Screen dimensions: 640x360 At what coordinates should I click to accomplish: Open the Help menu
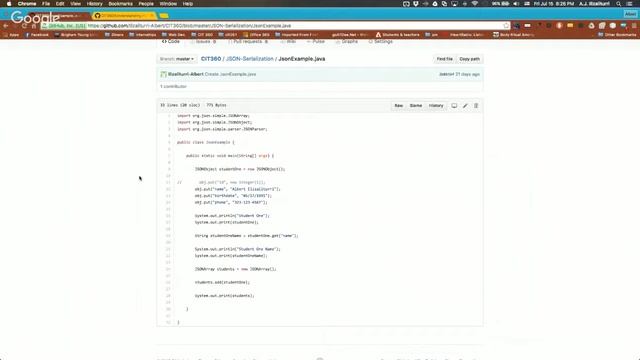[x=188, y=4]
